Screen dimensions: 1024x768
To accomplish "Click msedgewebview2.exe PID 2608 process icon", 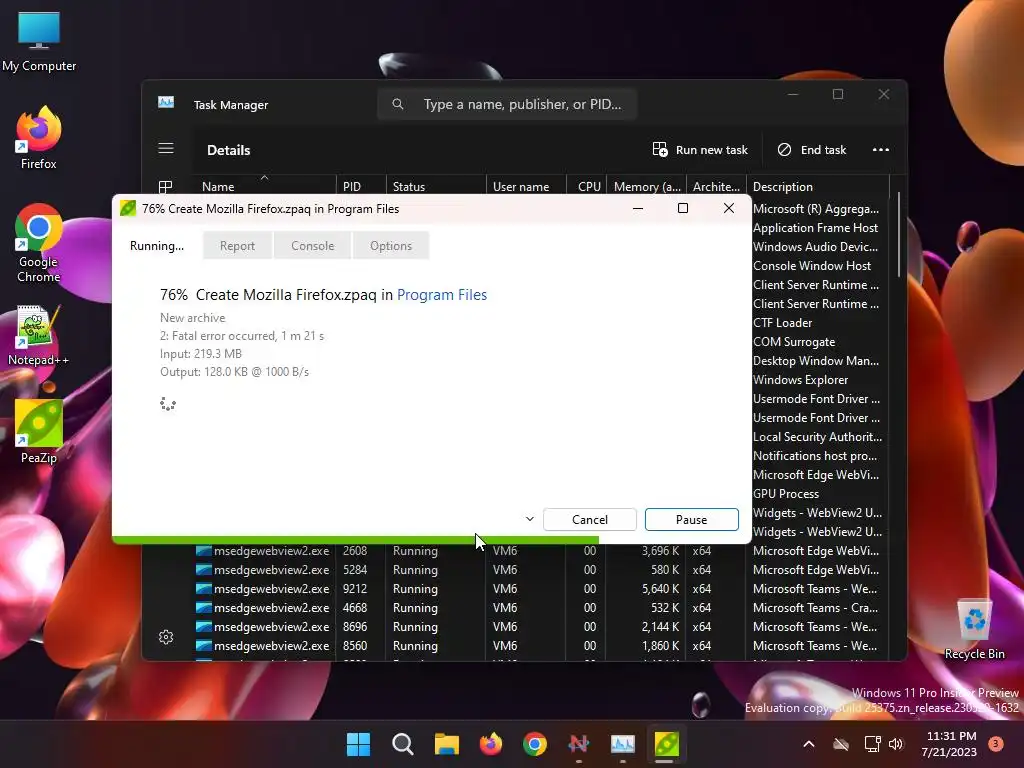I will click(204, 551).
